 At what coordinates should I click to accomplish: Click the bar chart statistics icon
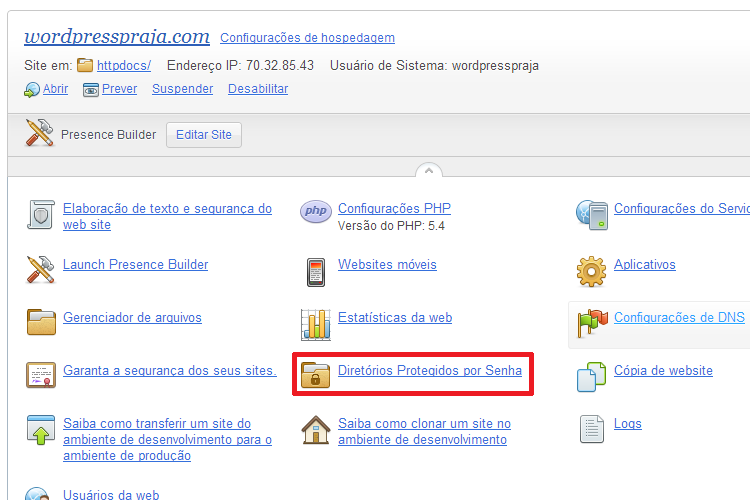click(316, 325)
